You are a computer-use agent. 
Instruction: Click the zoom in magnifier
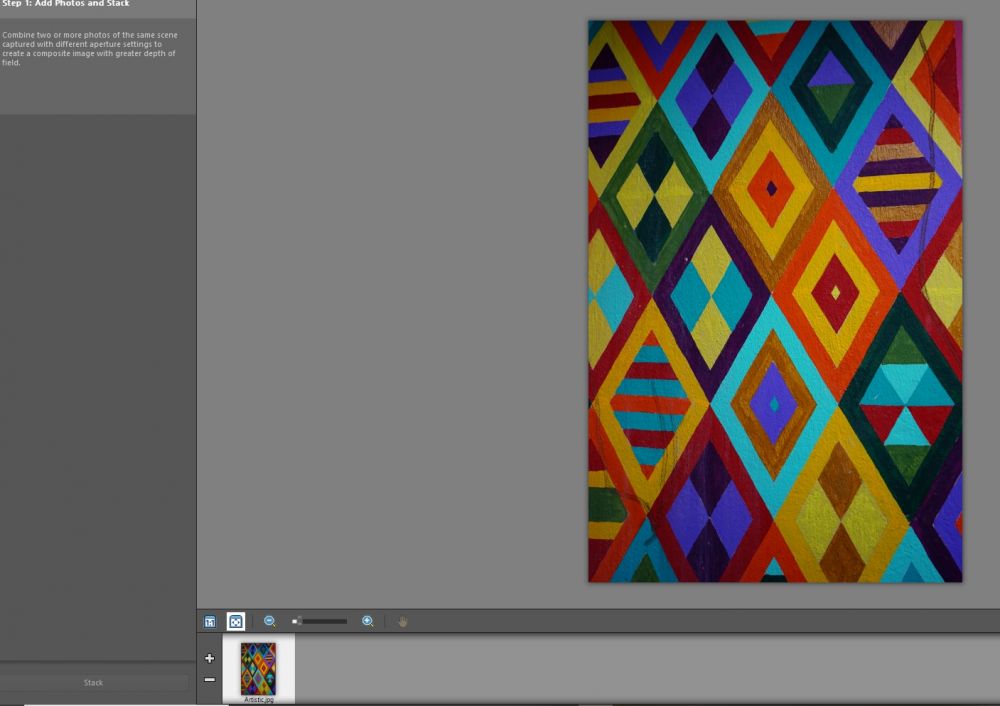[x=368, y=621]
